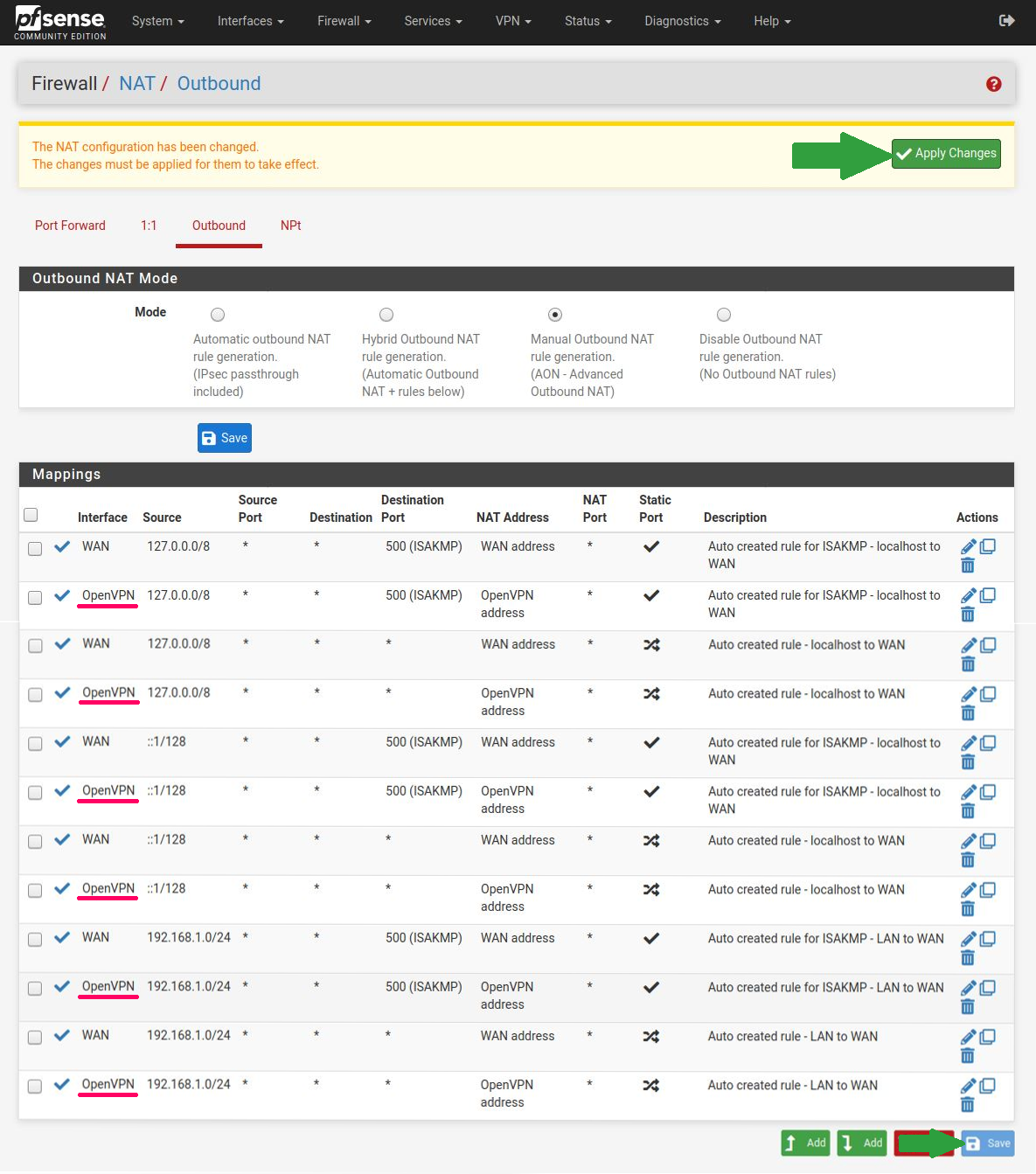Check the box for first OpenVPN 127.0.0.0/8 row

coord(35,598)
